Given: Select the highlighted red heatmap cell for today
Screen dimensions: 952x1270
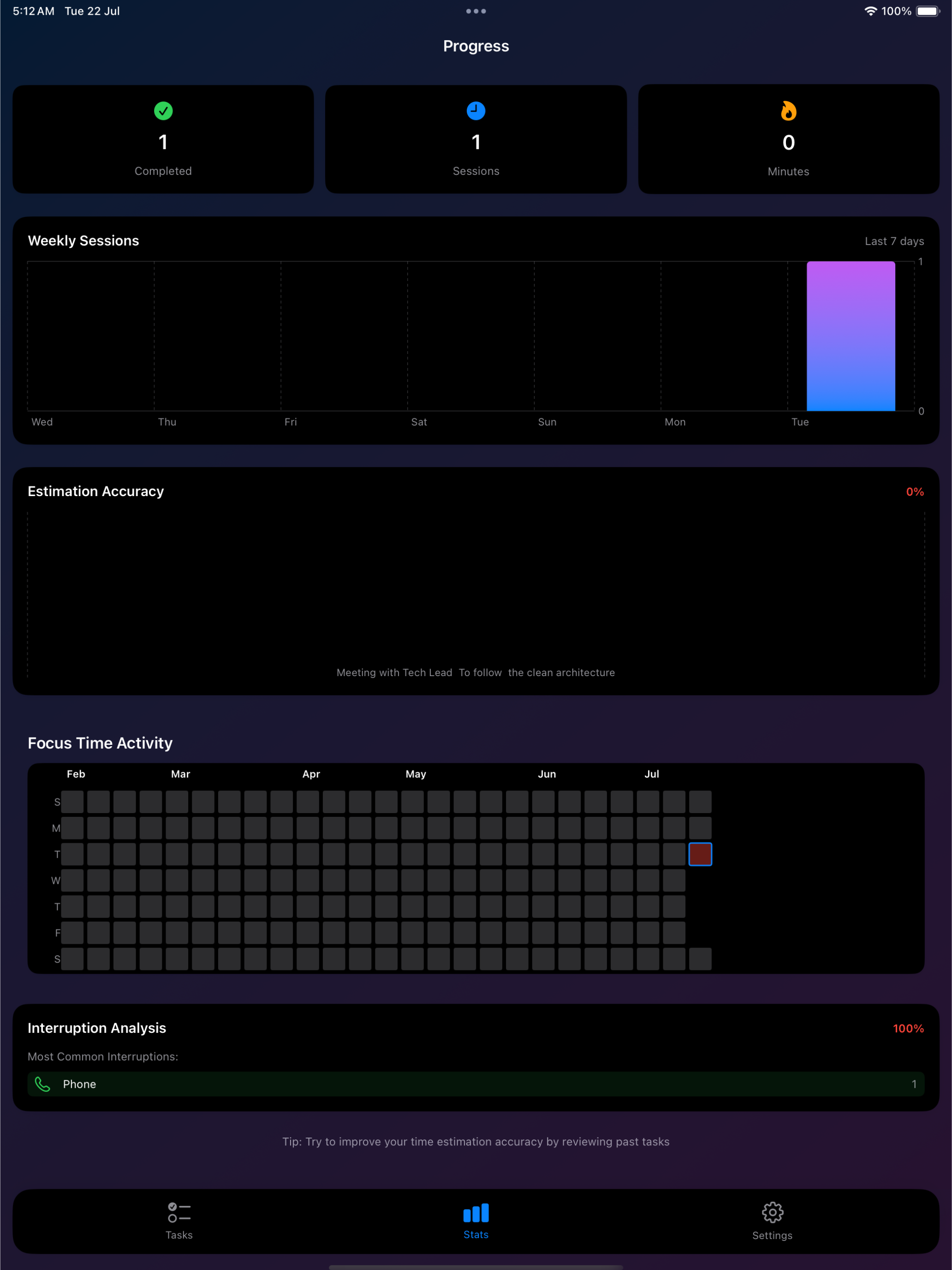Looking at the screenshot, I should (700, 854).
